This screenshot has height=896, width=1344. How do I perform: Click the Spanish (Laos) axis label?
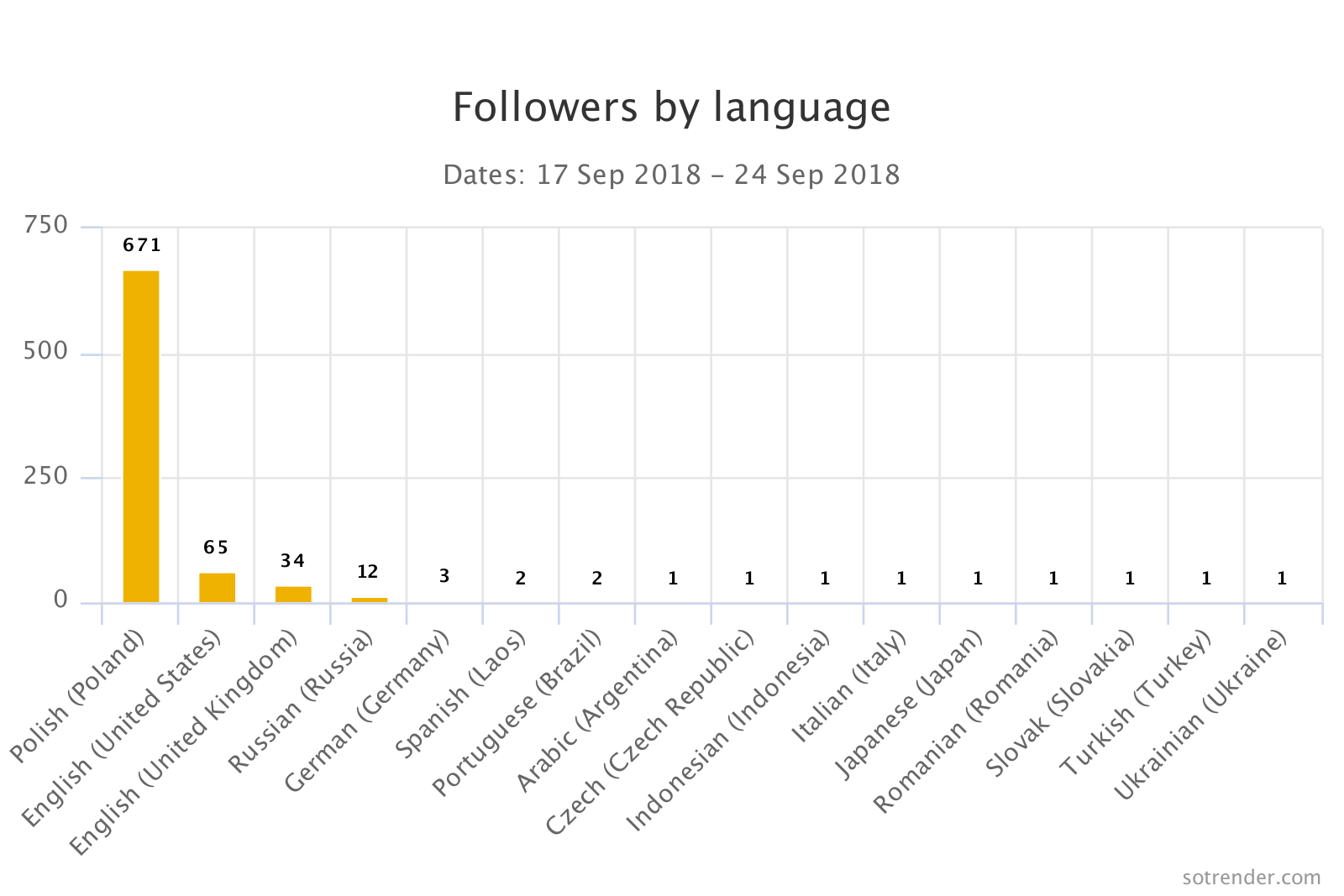(460, 695)
